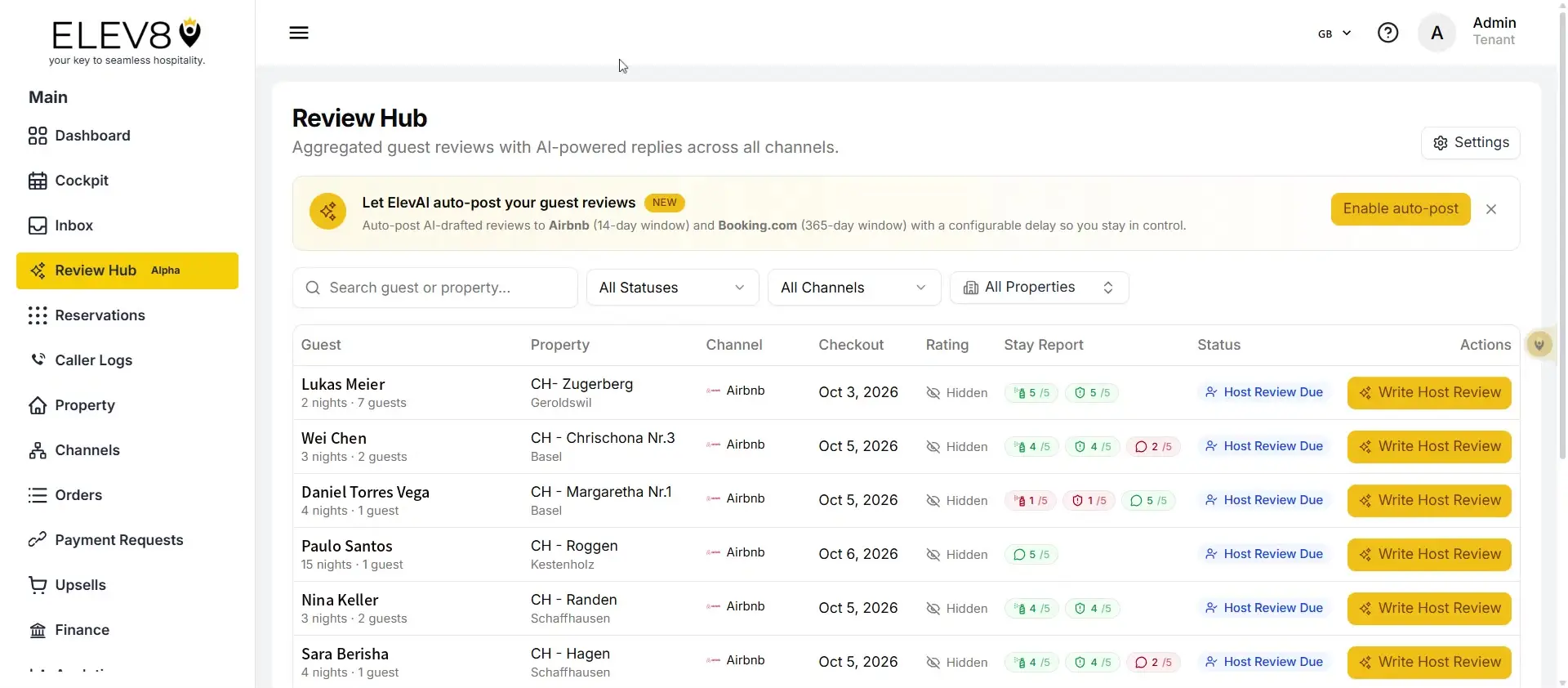
Task: Click the ELEV8 logo
Action: (127, 42)
